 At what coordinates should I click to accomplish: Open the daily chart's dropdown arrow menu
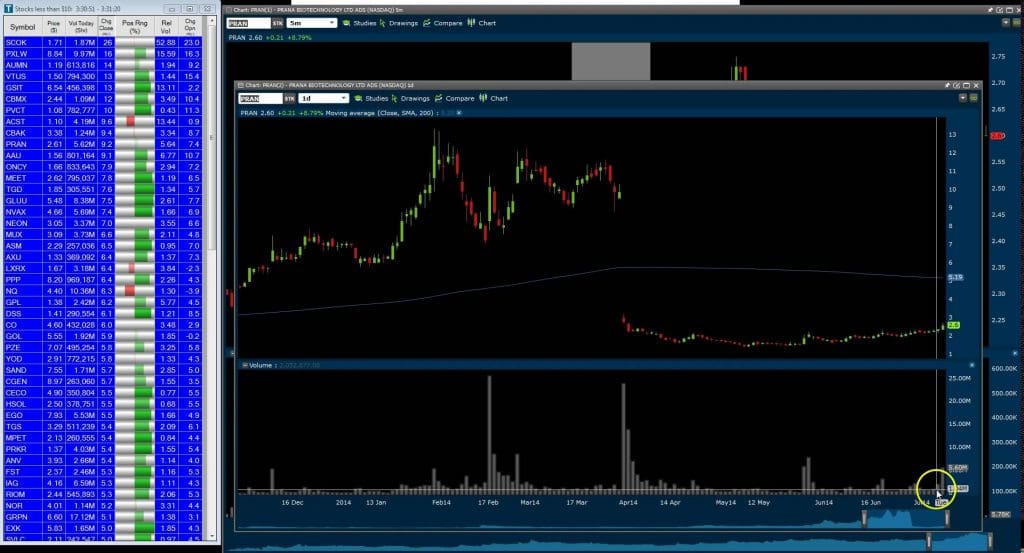(x=962, y=98)
